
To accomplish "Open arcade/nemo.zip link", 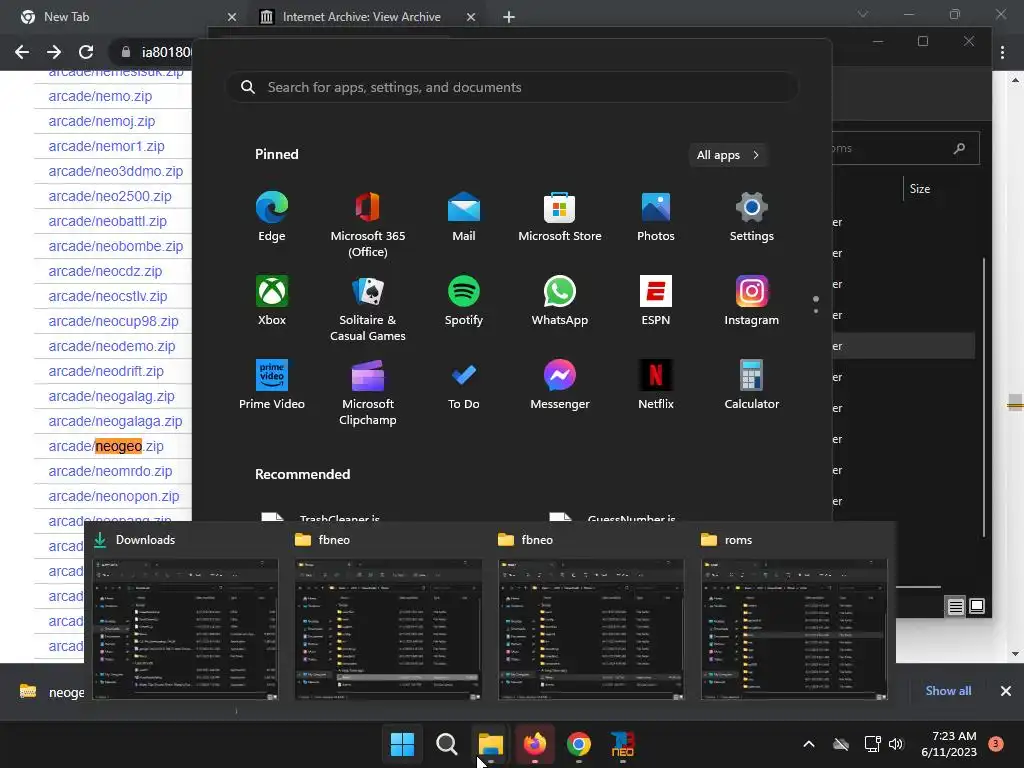I will tap(100, 96).
